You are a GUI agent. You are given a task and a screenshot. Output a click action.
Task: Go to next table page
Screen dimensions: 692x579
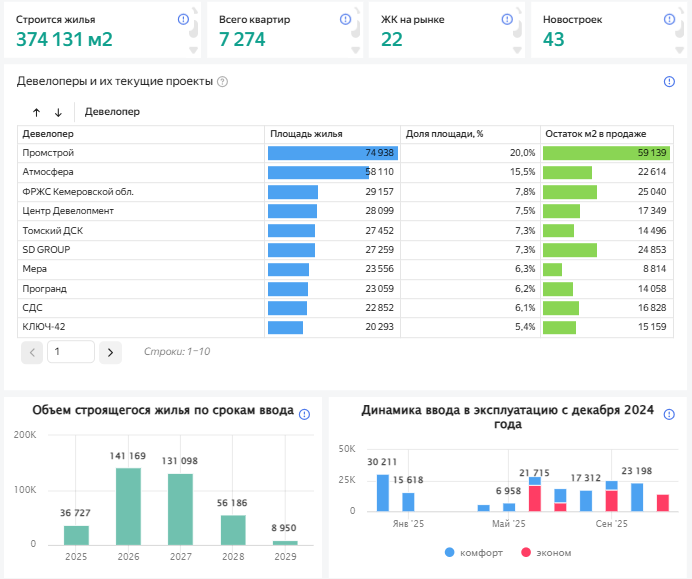(x=110, y=352)
